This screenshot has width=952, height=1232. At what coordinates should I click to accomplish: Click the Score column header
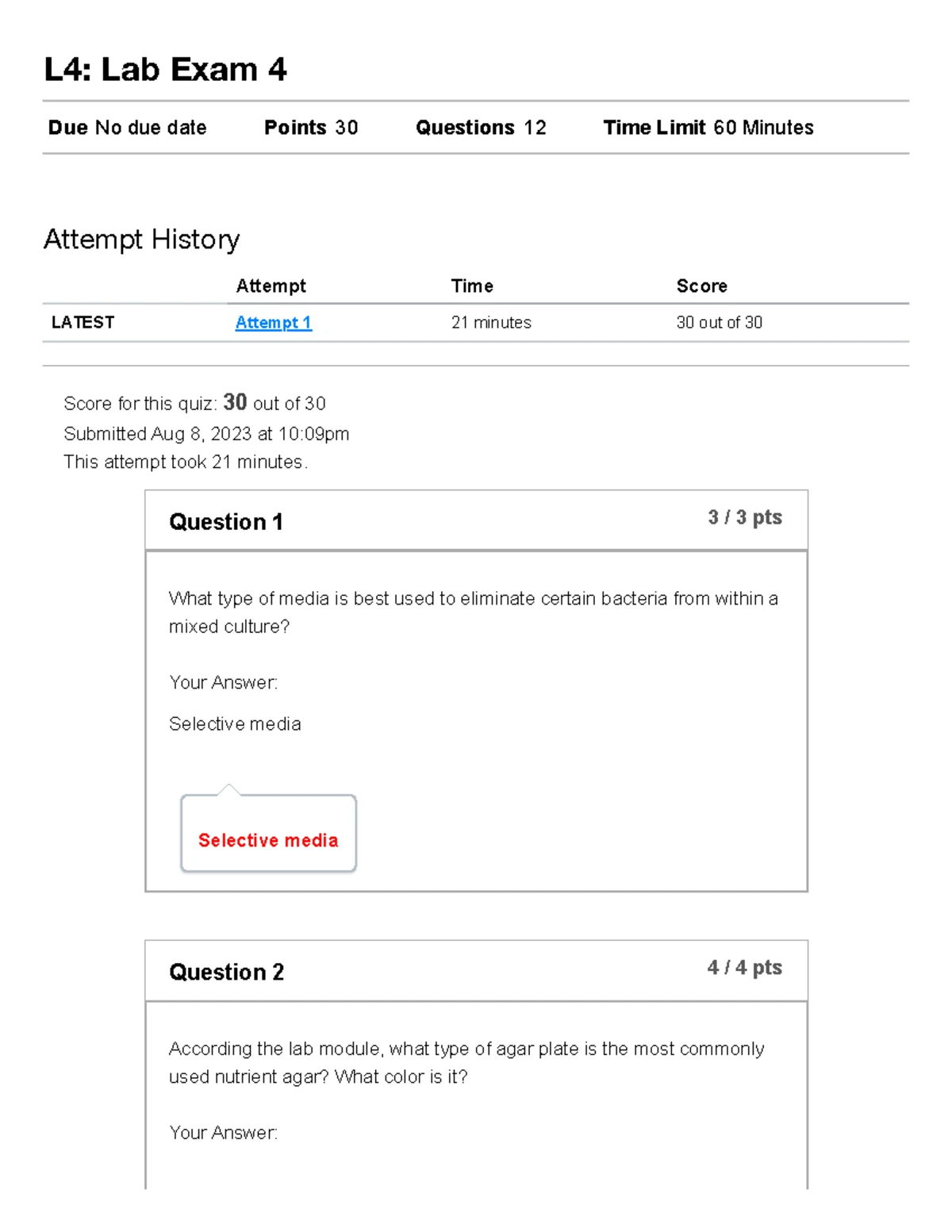[x=701, y=286]
